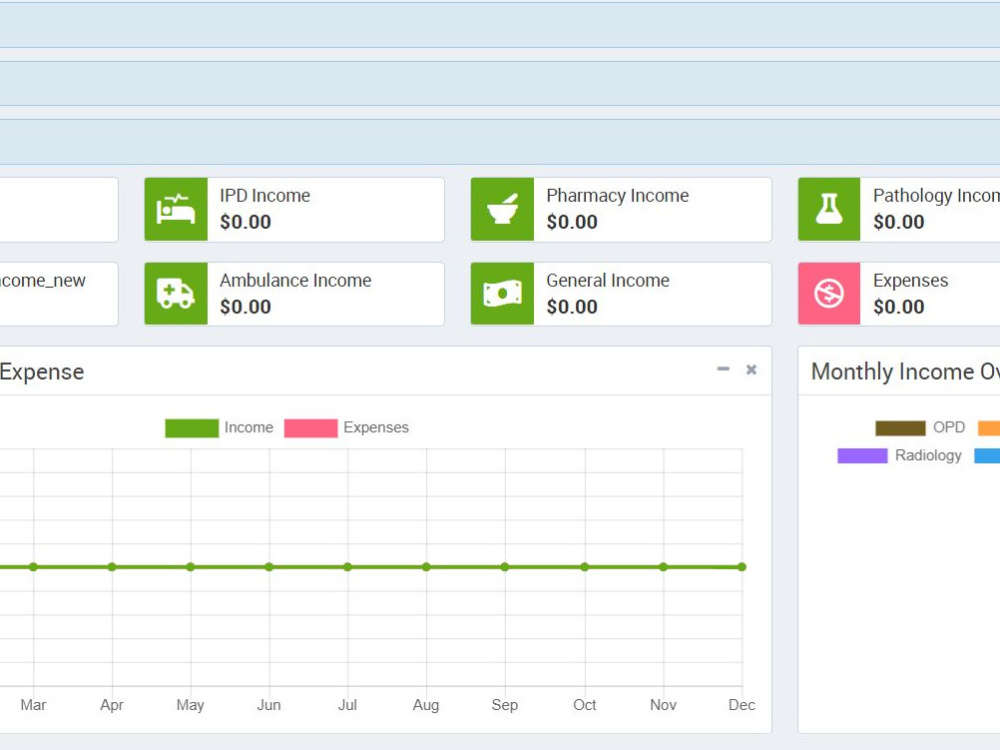1000x750 pixels.
Task: Click the Pharmacy Income mortar icon
Action: click(502, 209)
